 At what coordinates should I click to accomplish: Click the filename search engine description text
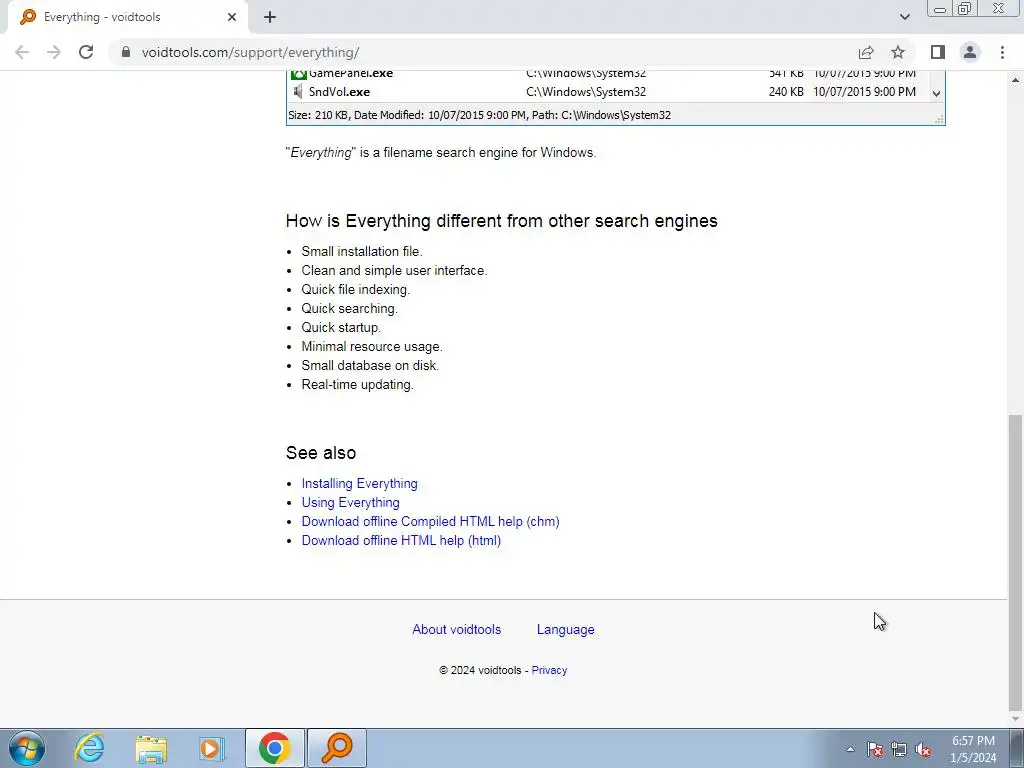point(441,153)
